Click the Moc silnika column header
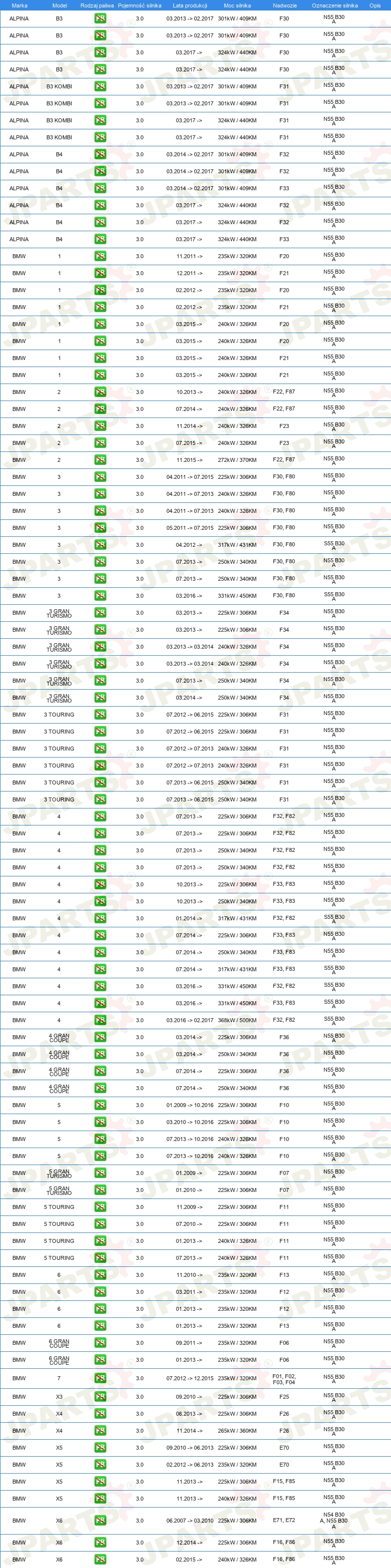The image size is (391, 1568). (x=237, y=5)
